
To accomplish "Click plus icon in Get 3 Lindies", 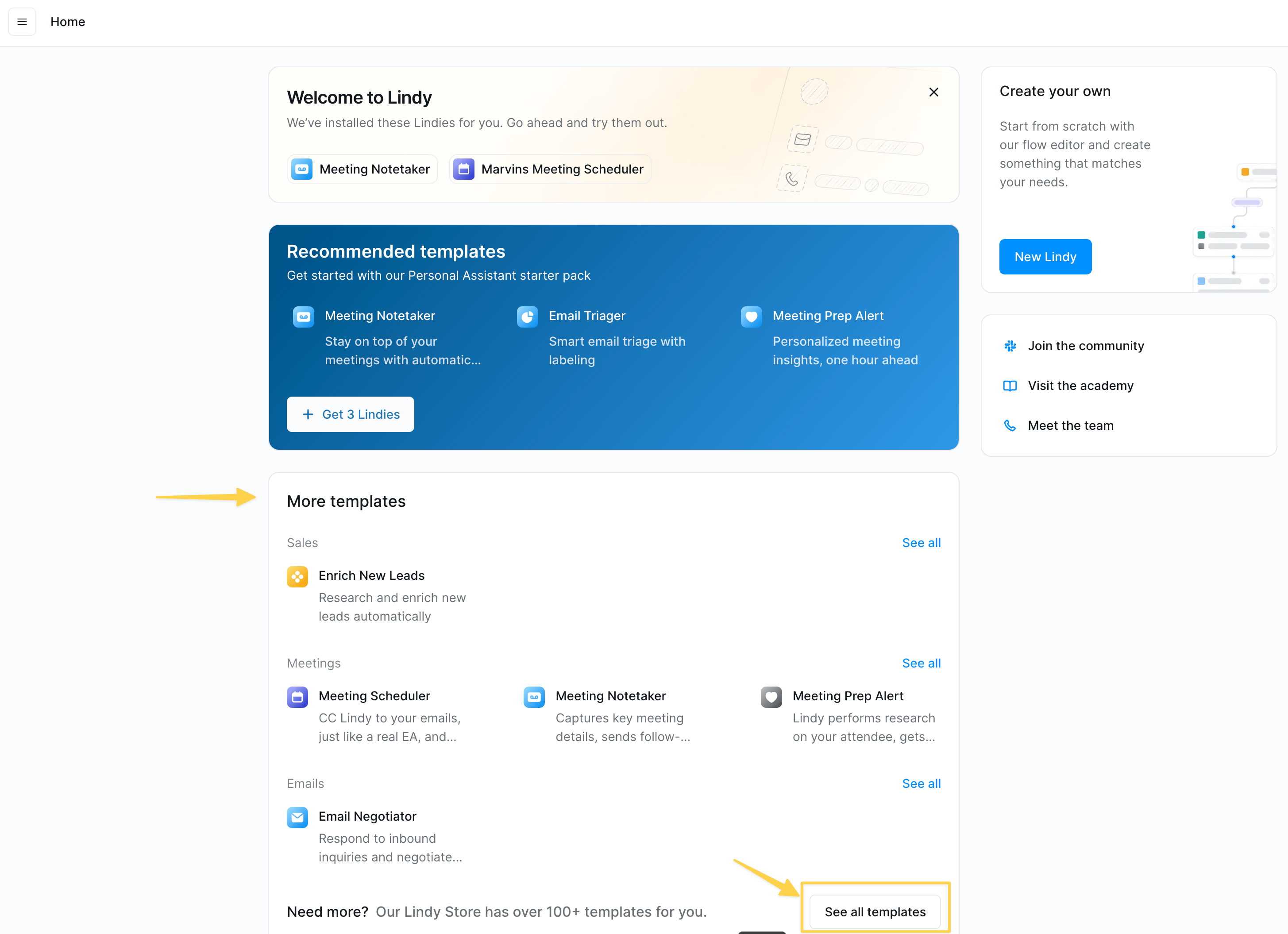I will pos(308,414).
